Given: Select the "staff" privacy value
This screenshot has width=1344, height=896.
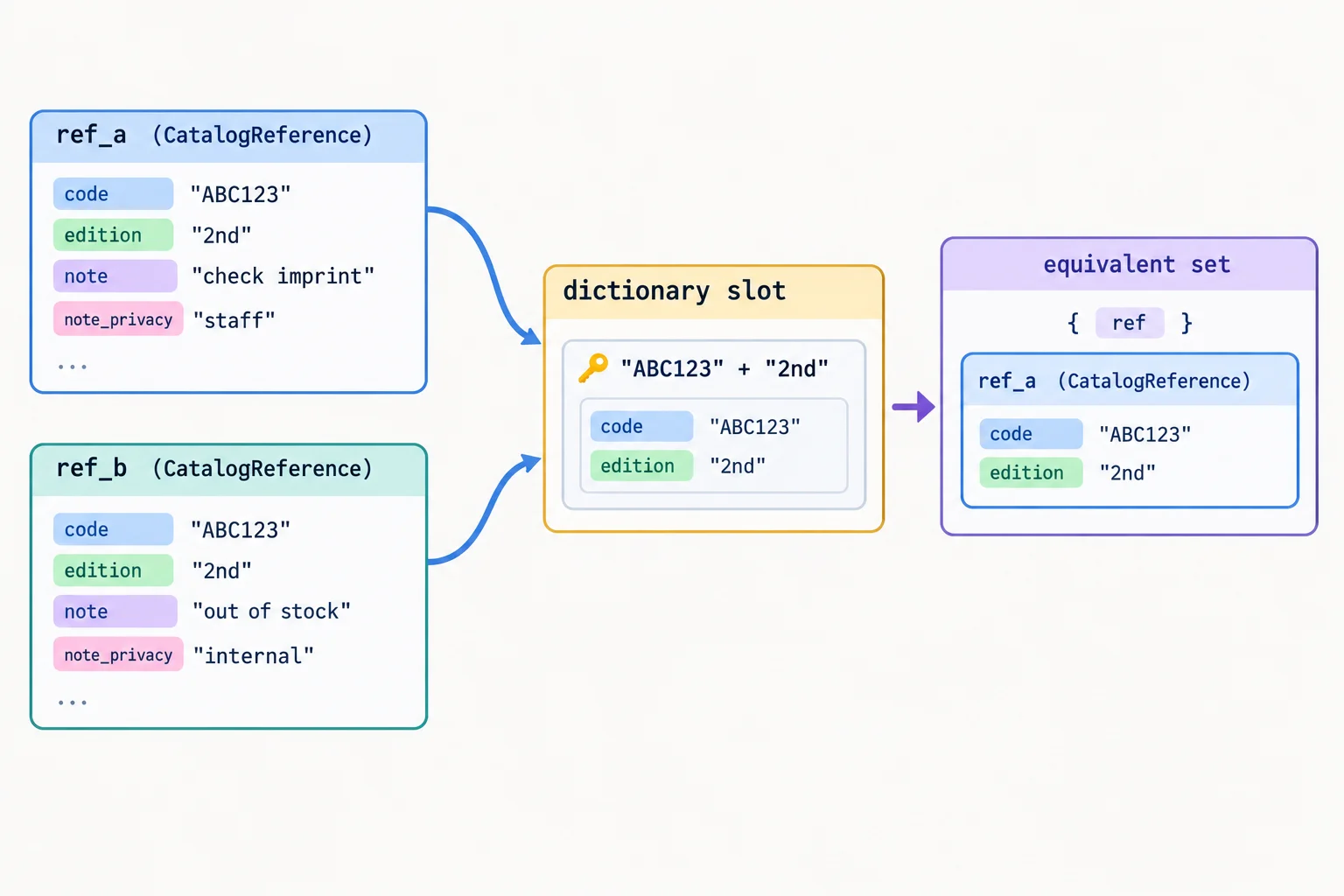Looking at the screenshot, I should click(x=234, y=320).
